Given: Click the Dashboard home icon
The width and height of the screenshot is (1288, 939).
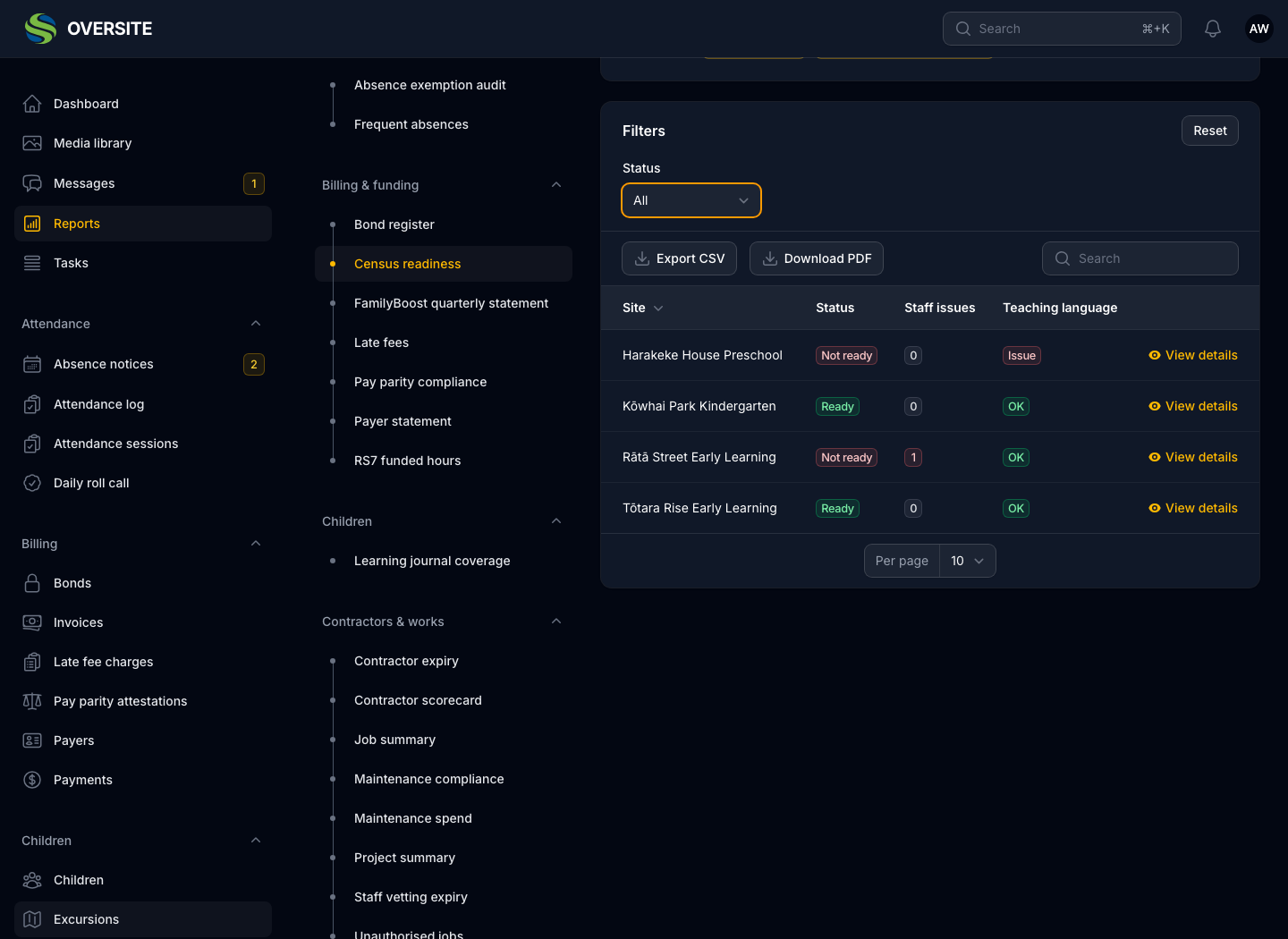Looking at the screenshot, I should (32, 104).
